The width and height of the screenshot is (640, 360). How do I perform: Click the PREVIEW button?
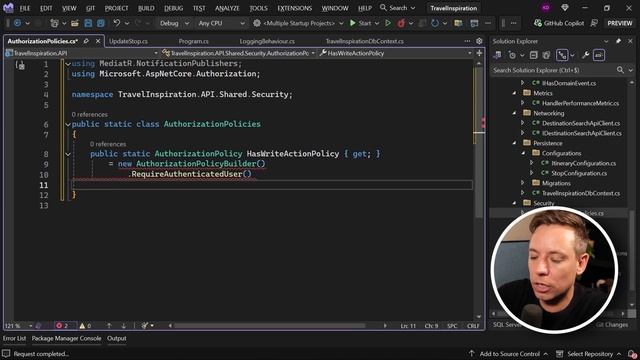(620, 23)
